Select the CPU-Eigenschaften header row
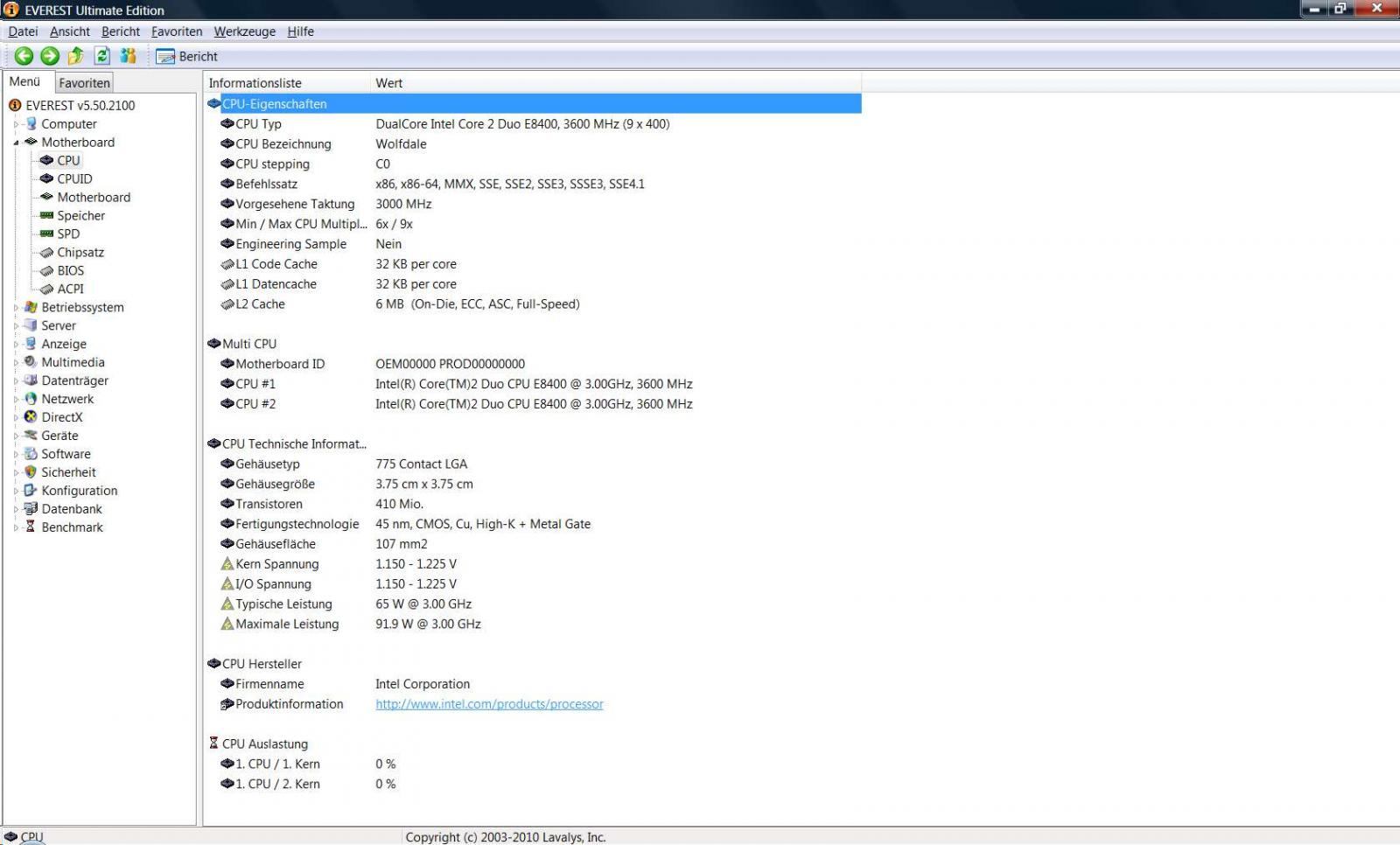1400x845 pixels. pos(534,104)
